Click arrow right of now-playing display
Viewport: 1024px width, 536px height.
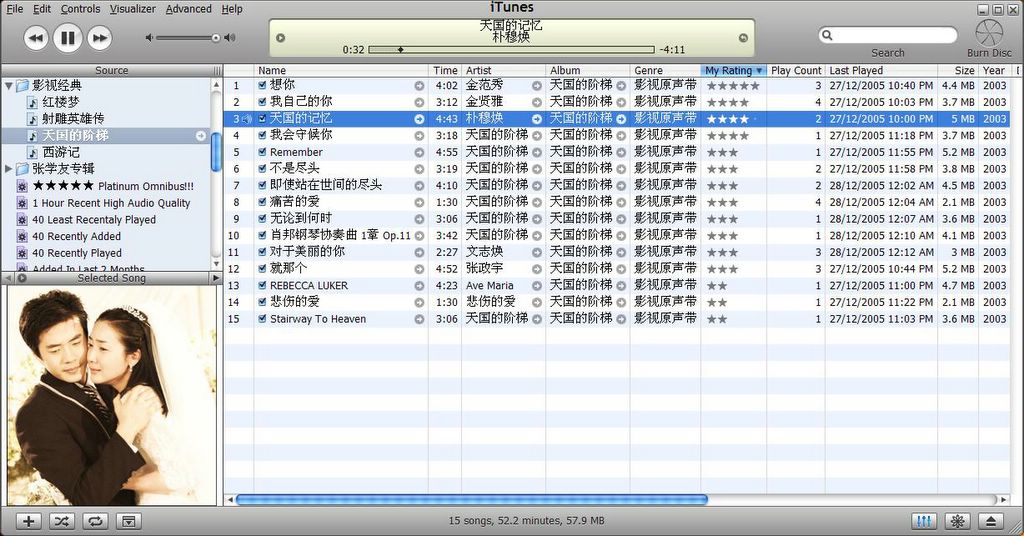pyautogui.click(x=743, y=38)
